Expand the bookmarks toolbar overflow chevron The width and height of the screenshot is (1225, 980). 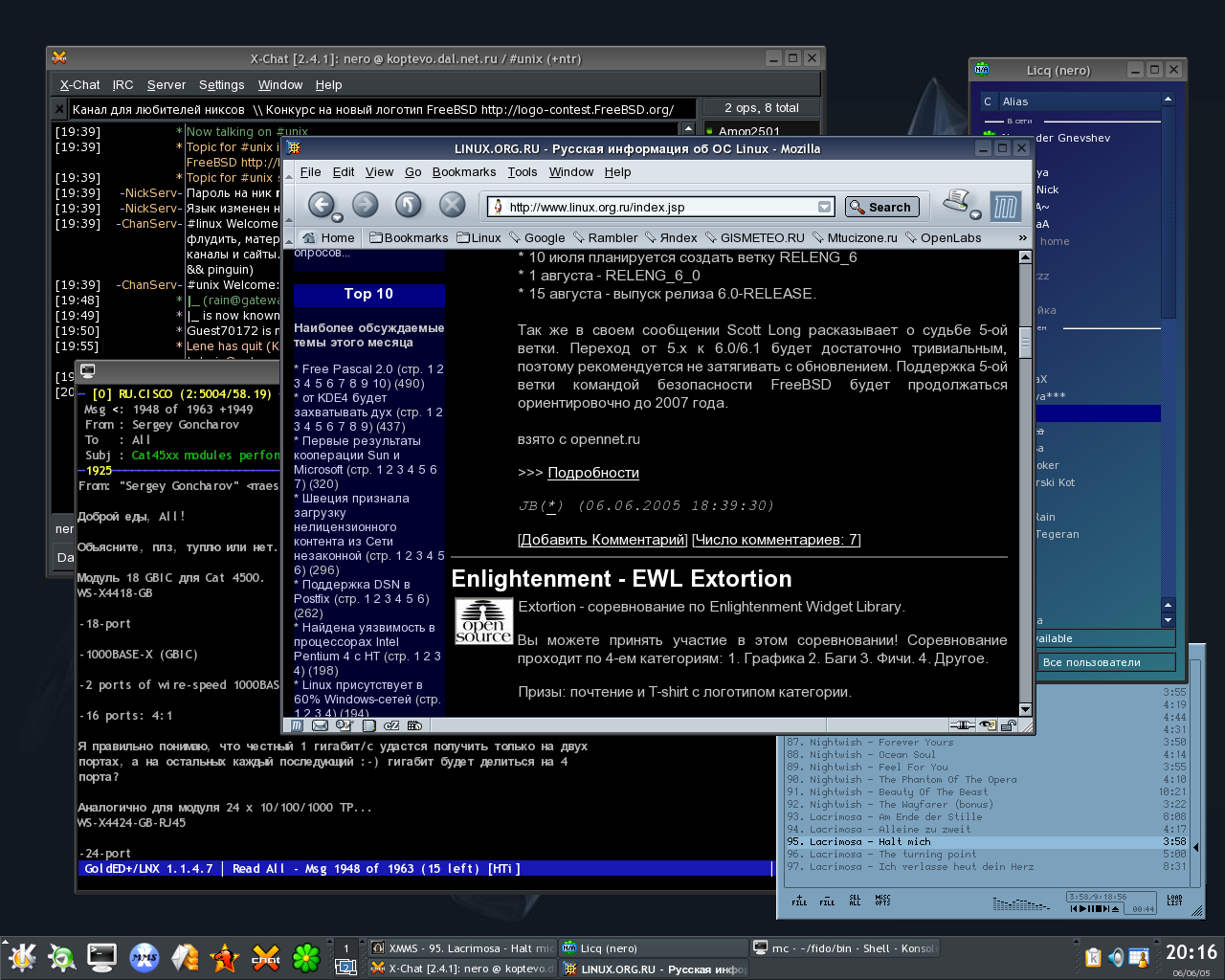(x=1022, y=237)
